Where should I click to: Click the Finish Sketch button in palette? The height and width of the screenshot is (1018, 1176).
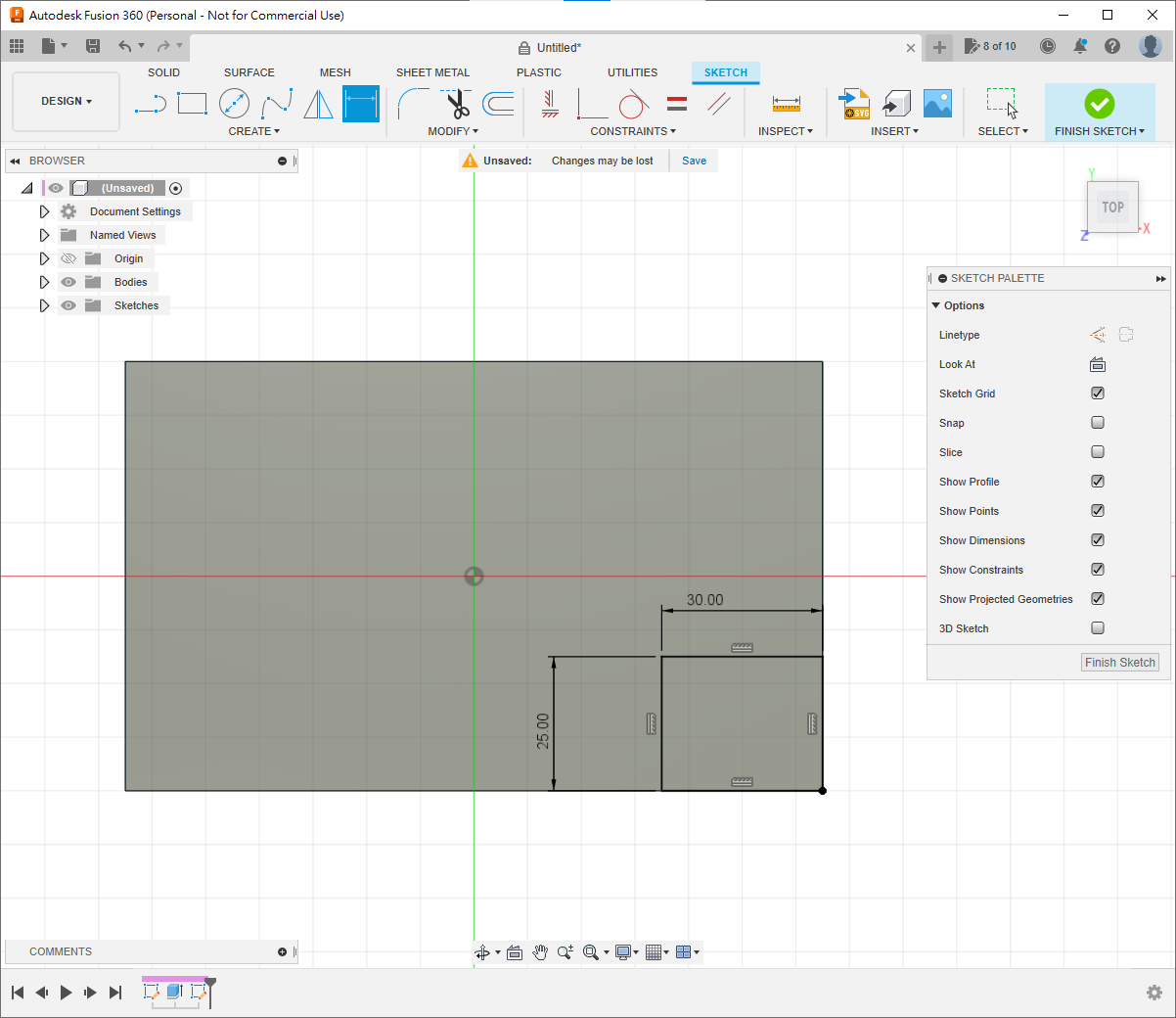(1119, 663)
